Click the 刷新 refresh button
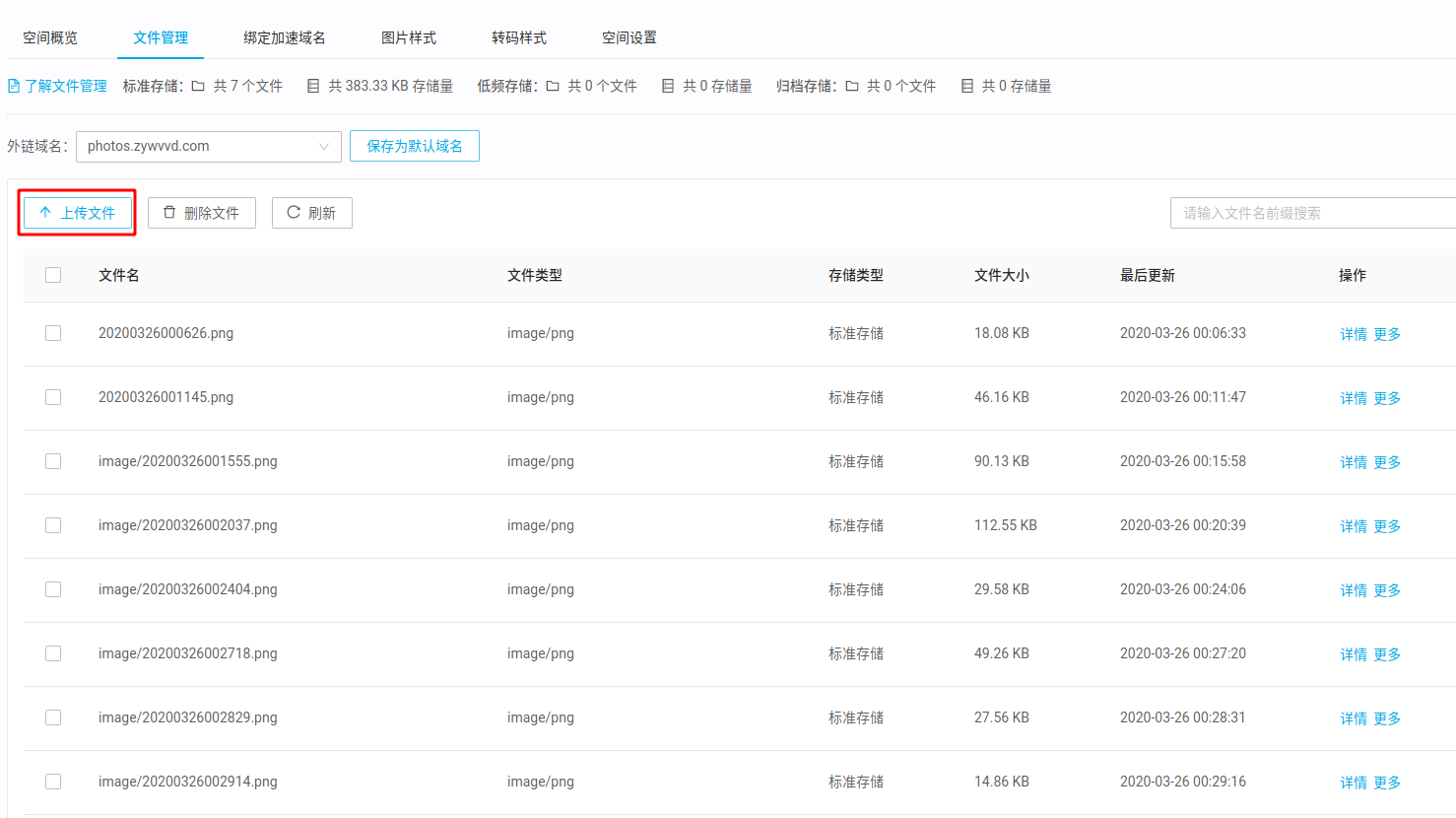This screenshot has width=1456, height=818. coord(312,213)
